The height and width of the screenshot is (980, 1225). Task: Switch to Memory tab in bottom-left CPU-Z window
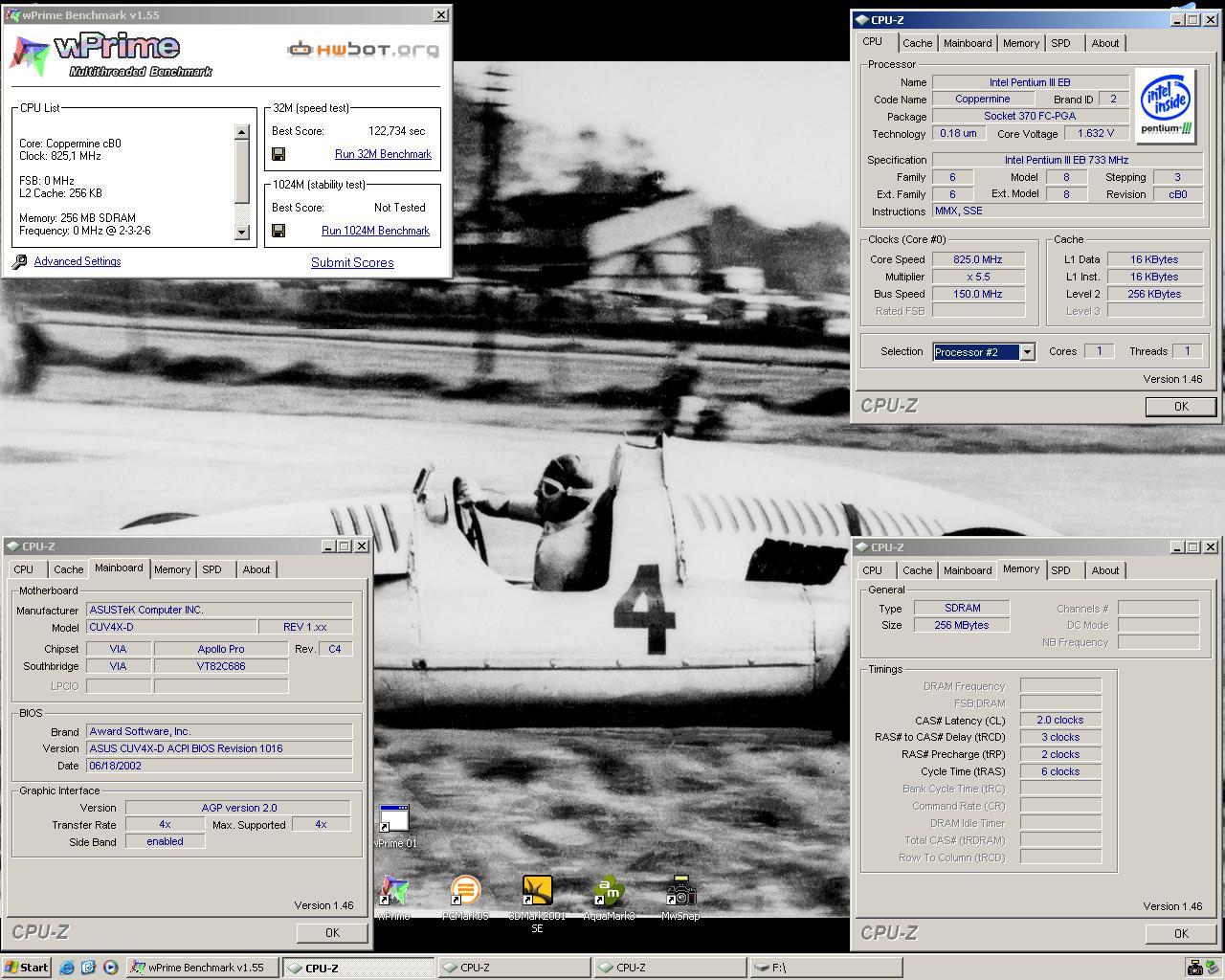[172, 569]
